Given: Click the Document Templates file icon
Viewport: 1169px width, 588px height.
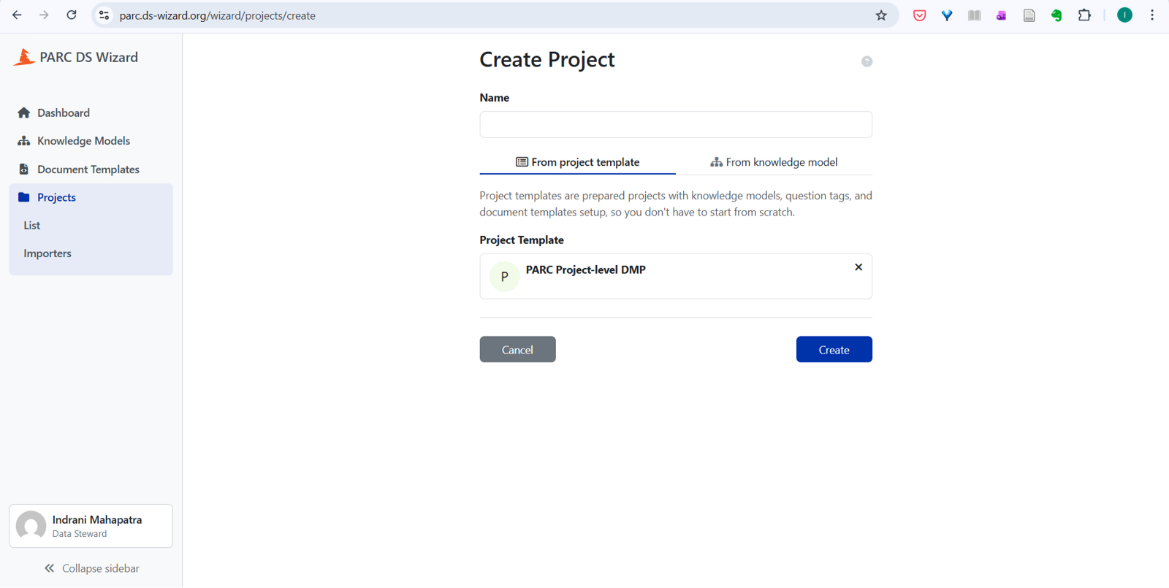Looking at the screenshot, I should click(x=24, y=169).
